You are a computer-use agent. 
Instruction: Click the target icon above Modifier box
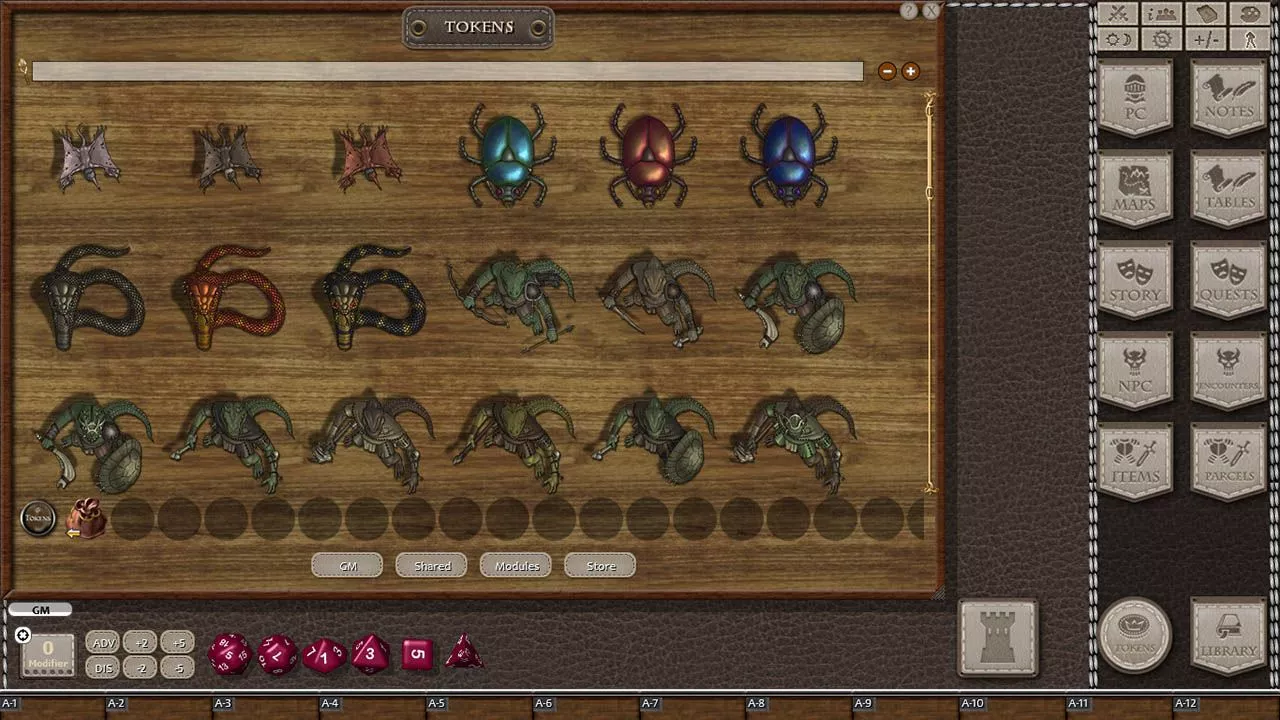pyautogui.click(x=22, y=635)
